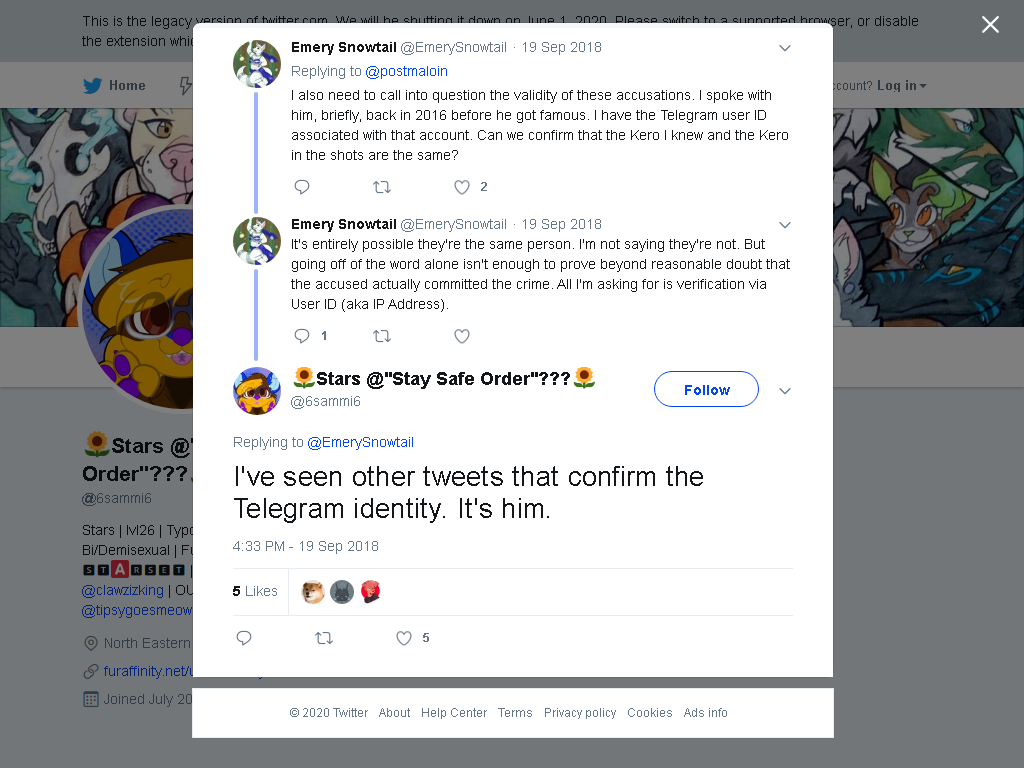The width and height of the screenshot is (1024, 768).
Task: Open Stars profile avatar in main tweet
Action: click(x=257, y=391)
